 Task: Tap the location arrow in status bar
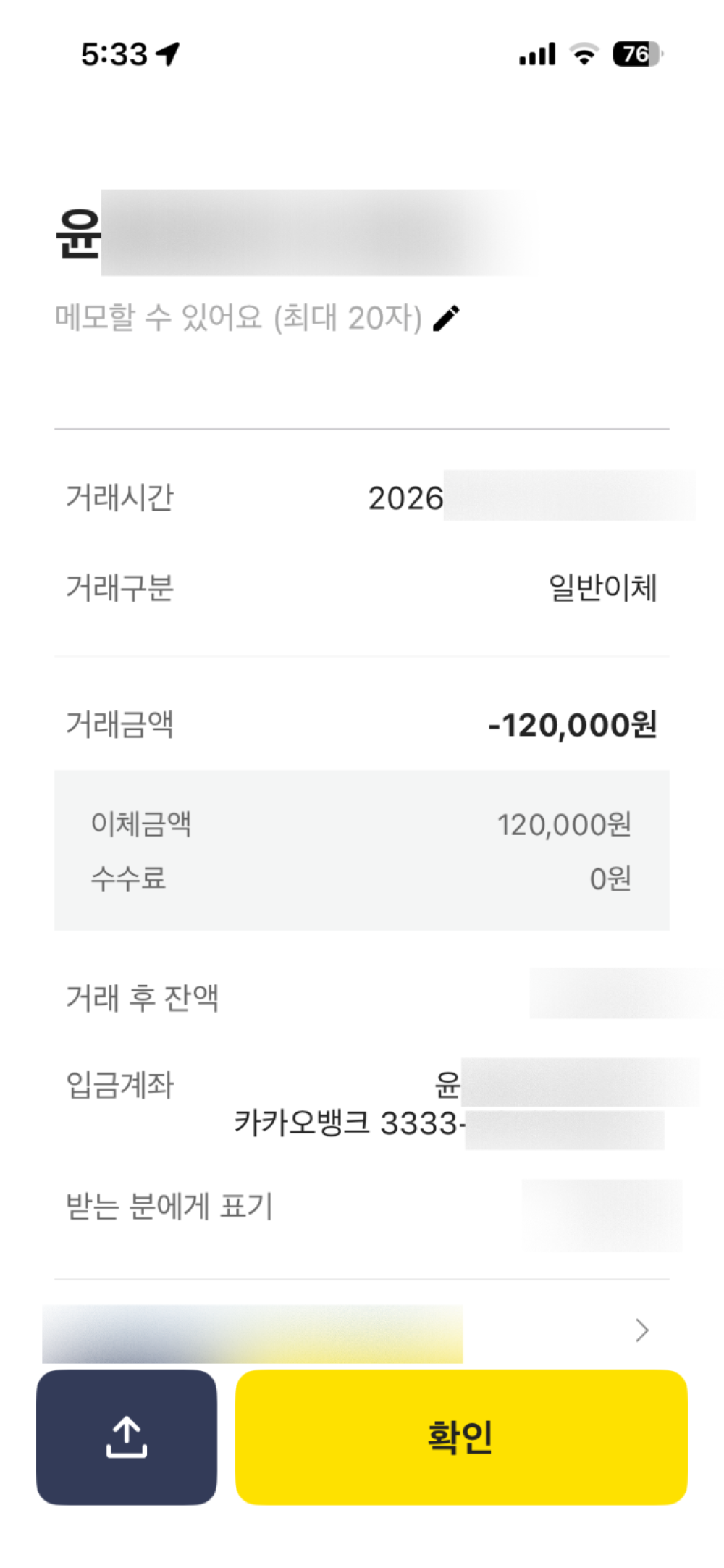pos(167,54)
